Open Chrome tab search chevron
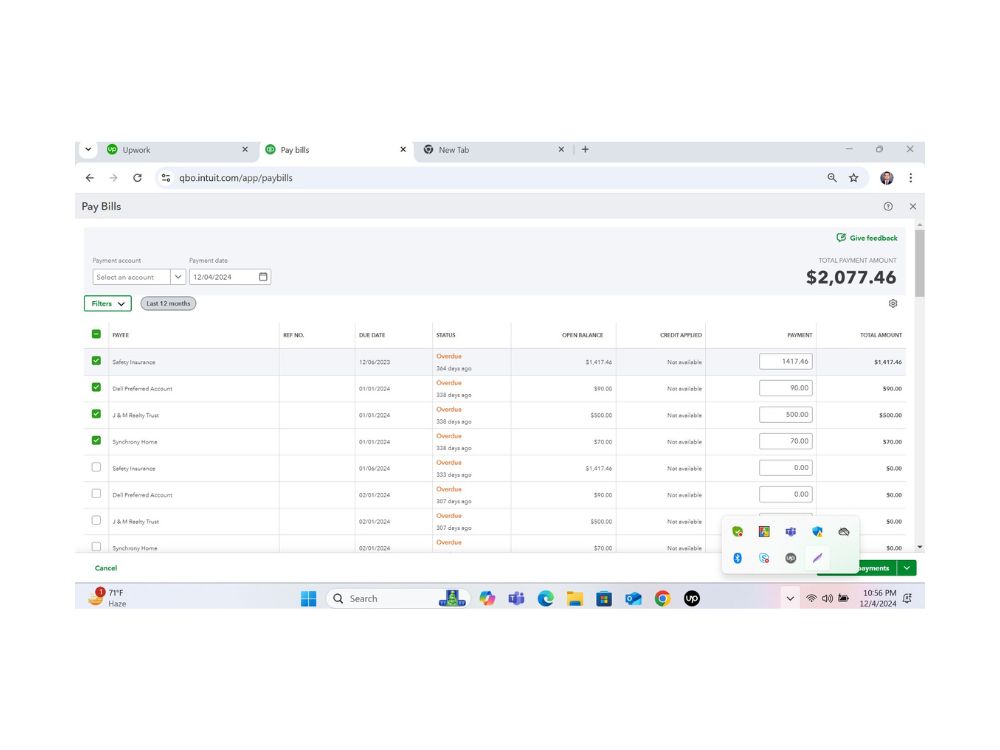1000x750 pixels. click(88, 149)
